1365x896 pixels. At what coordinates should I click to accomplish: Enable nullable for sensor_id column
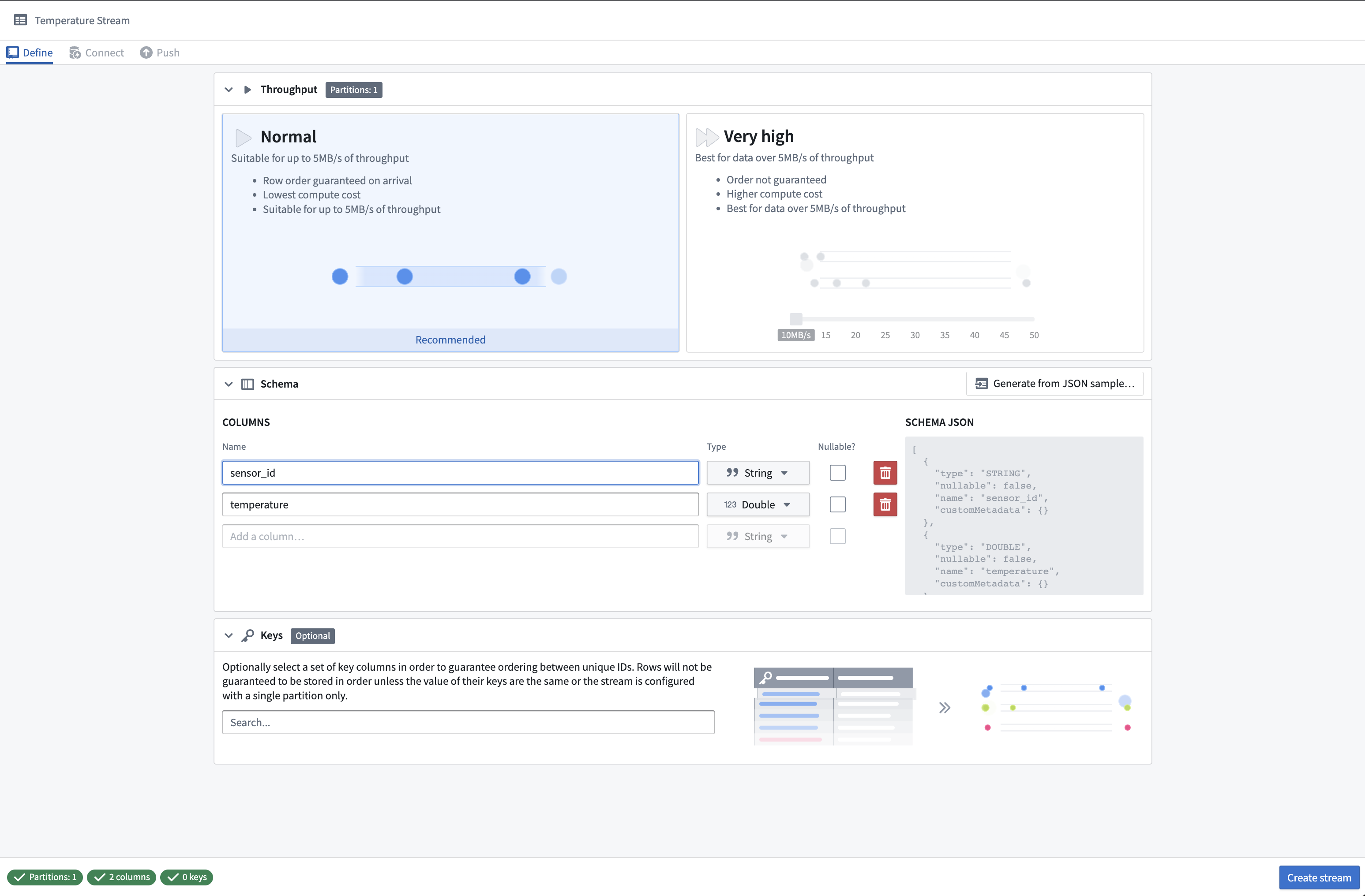click(837, 472)
